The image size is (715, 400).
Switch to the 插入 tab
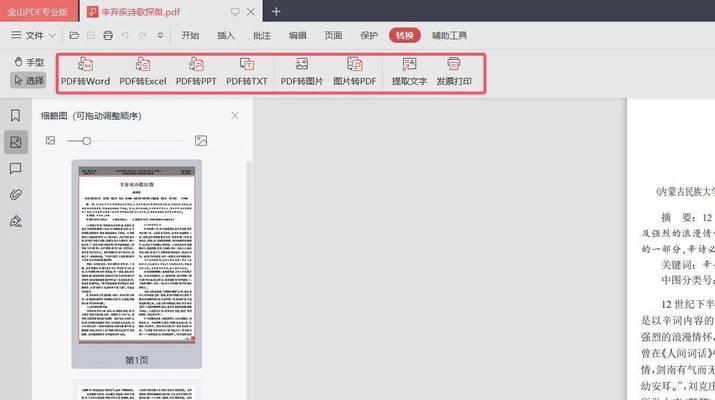(x=226, y=35)
